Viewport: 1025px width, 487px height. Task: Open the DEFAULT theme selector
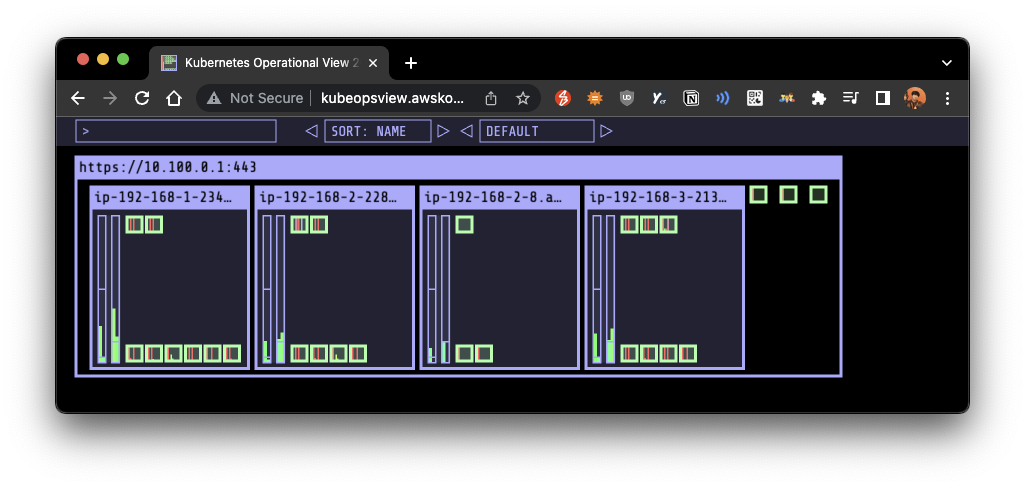[x=537, y=131]
